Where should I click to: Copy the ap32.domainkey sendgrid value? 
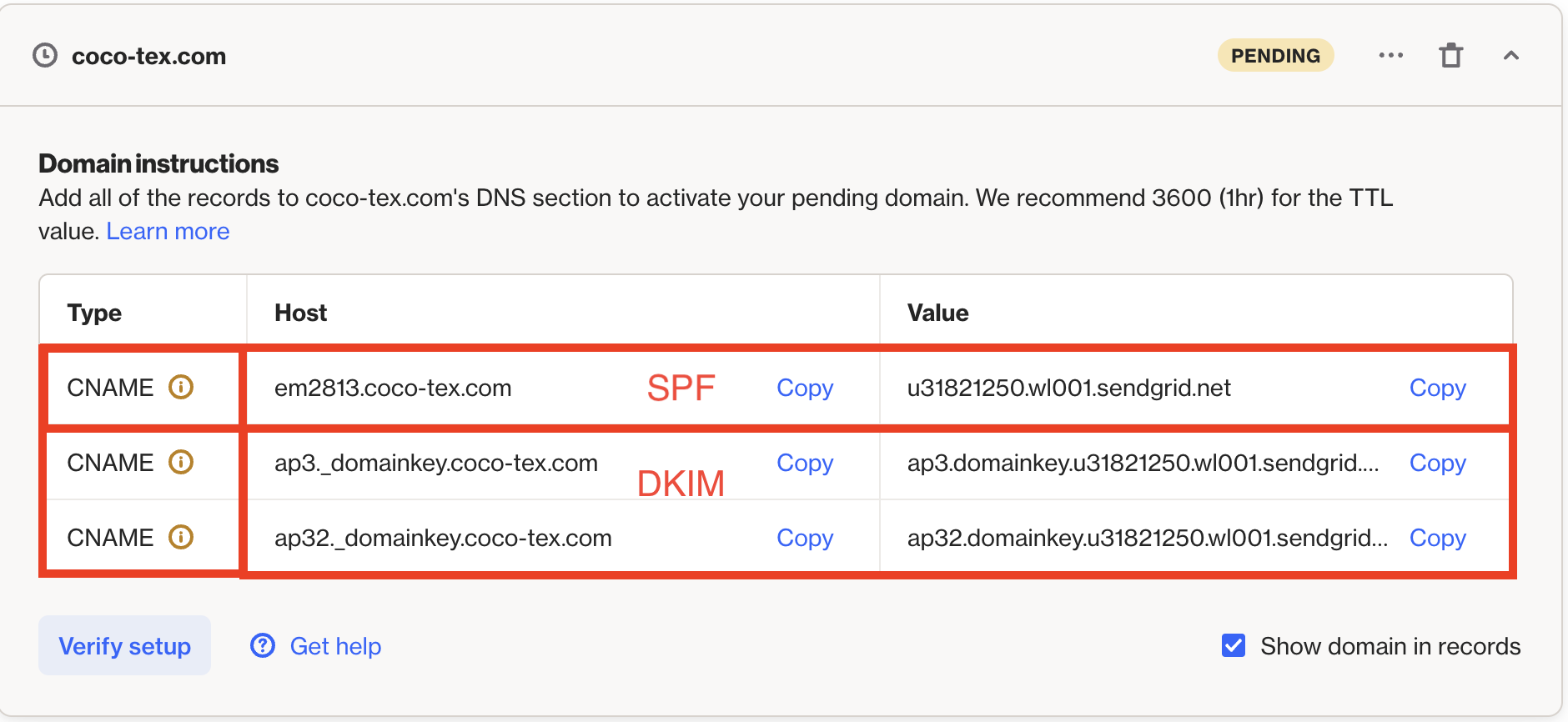coord(1437,537)
